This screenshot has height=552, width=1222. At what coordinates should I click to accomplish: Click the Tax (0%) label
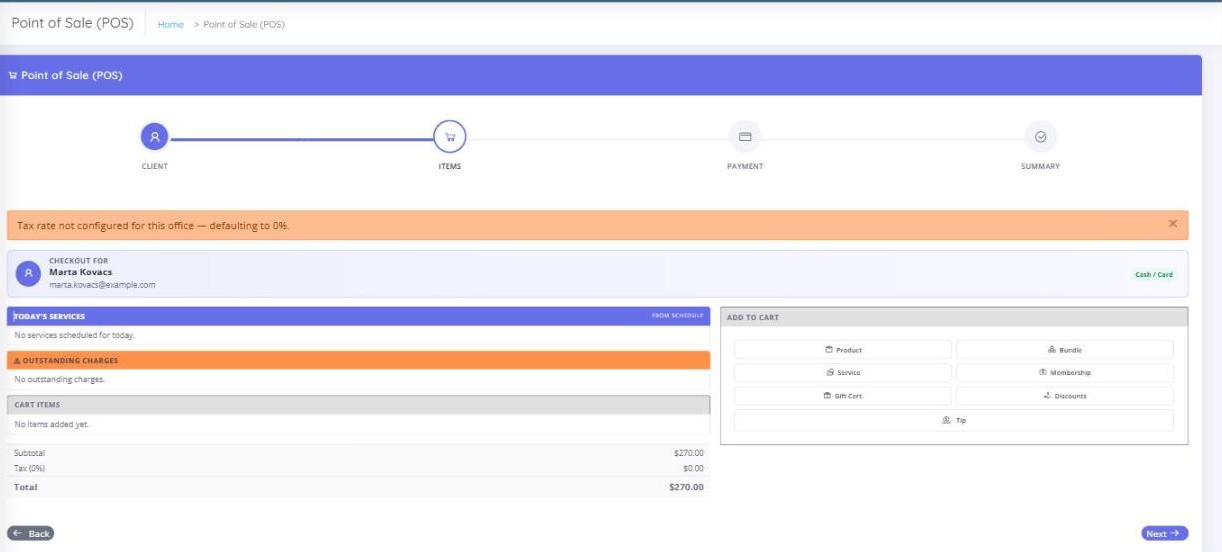coord(29,468)
